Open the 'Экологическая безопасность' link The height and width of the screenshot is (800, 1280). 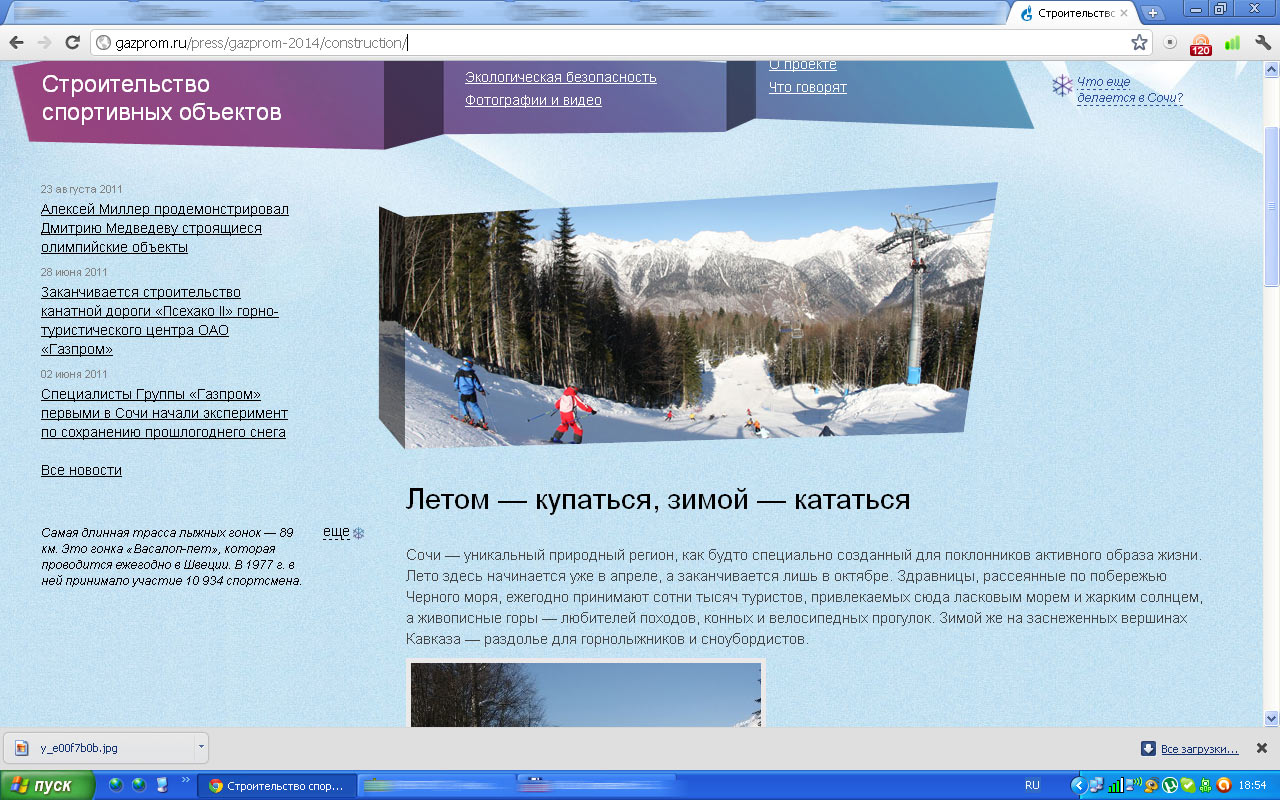tap(560, 77)
